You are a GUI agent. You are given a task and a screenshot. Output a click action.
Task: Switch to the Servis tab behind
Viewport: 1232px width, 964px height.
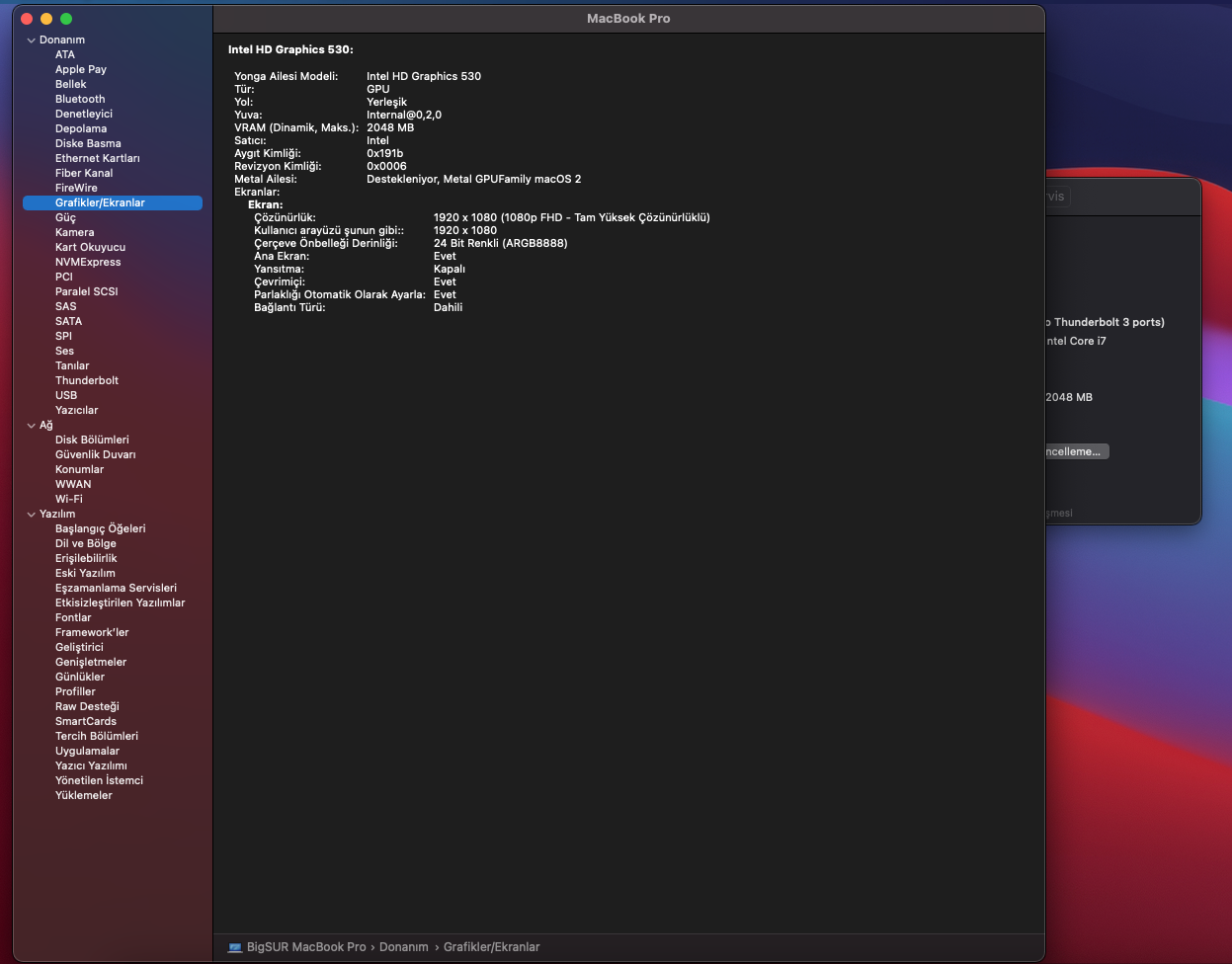pyautogui.click(x=1056, y=197)
